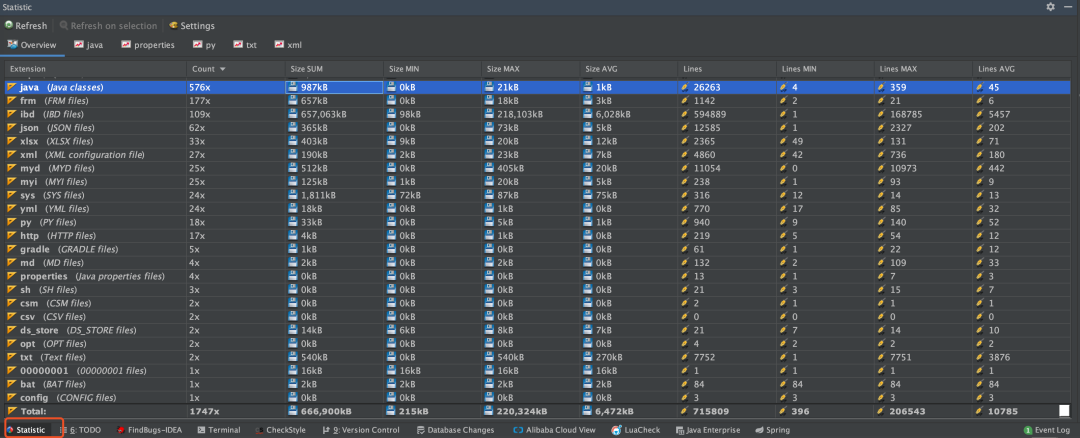Select the ibd (IBD files) row
1080x438 pixels.
tap(540, 114)
